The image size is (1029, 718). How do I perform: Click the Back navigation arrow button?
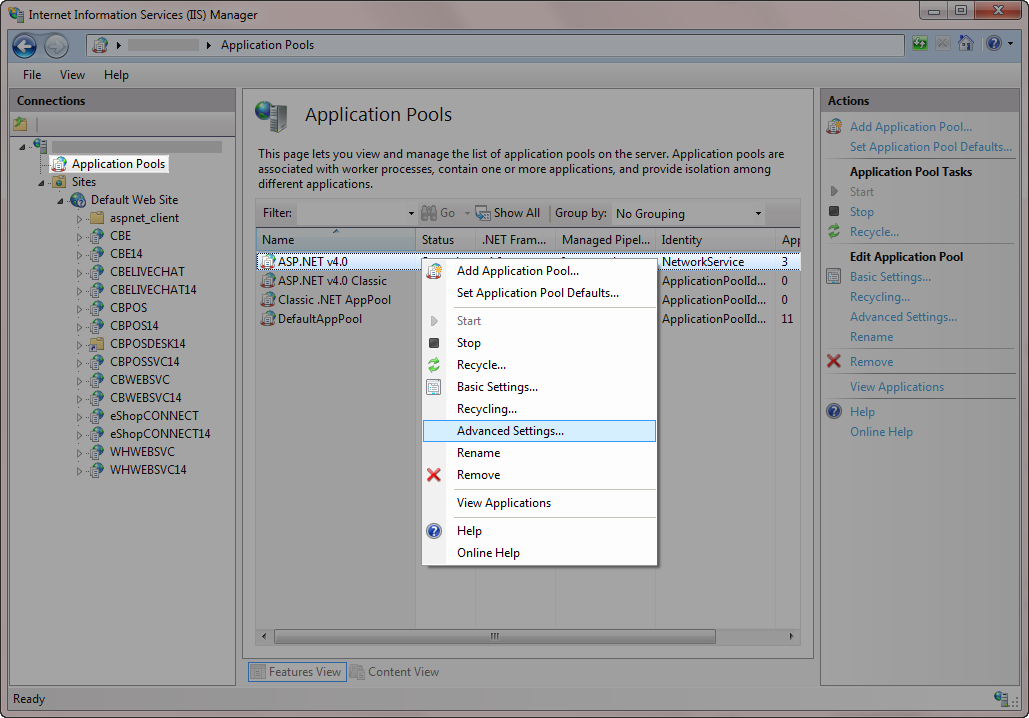(25, 45)
